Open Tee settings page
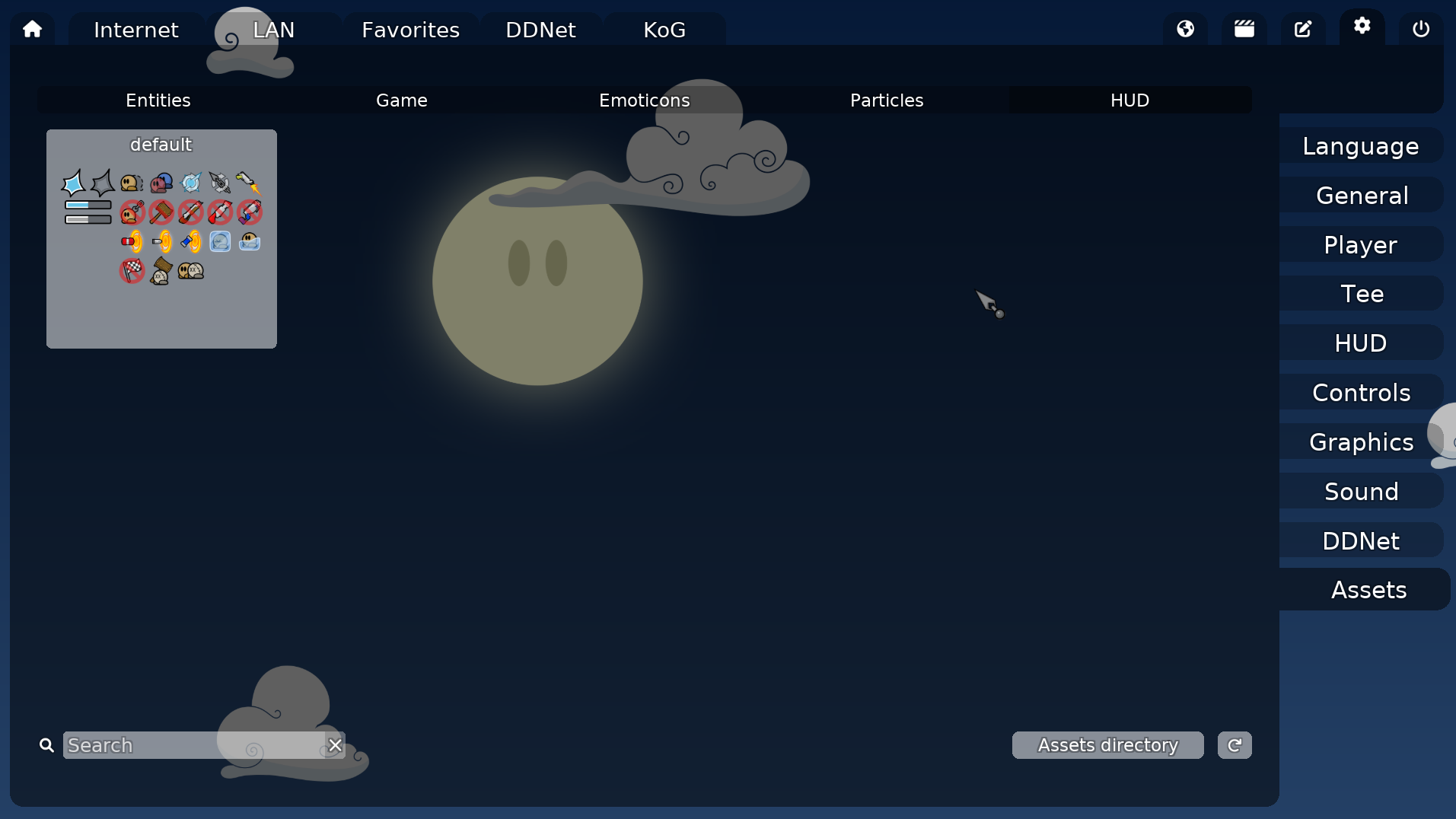Screen dimensions: 1456x819 pos(1361,293)
